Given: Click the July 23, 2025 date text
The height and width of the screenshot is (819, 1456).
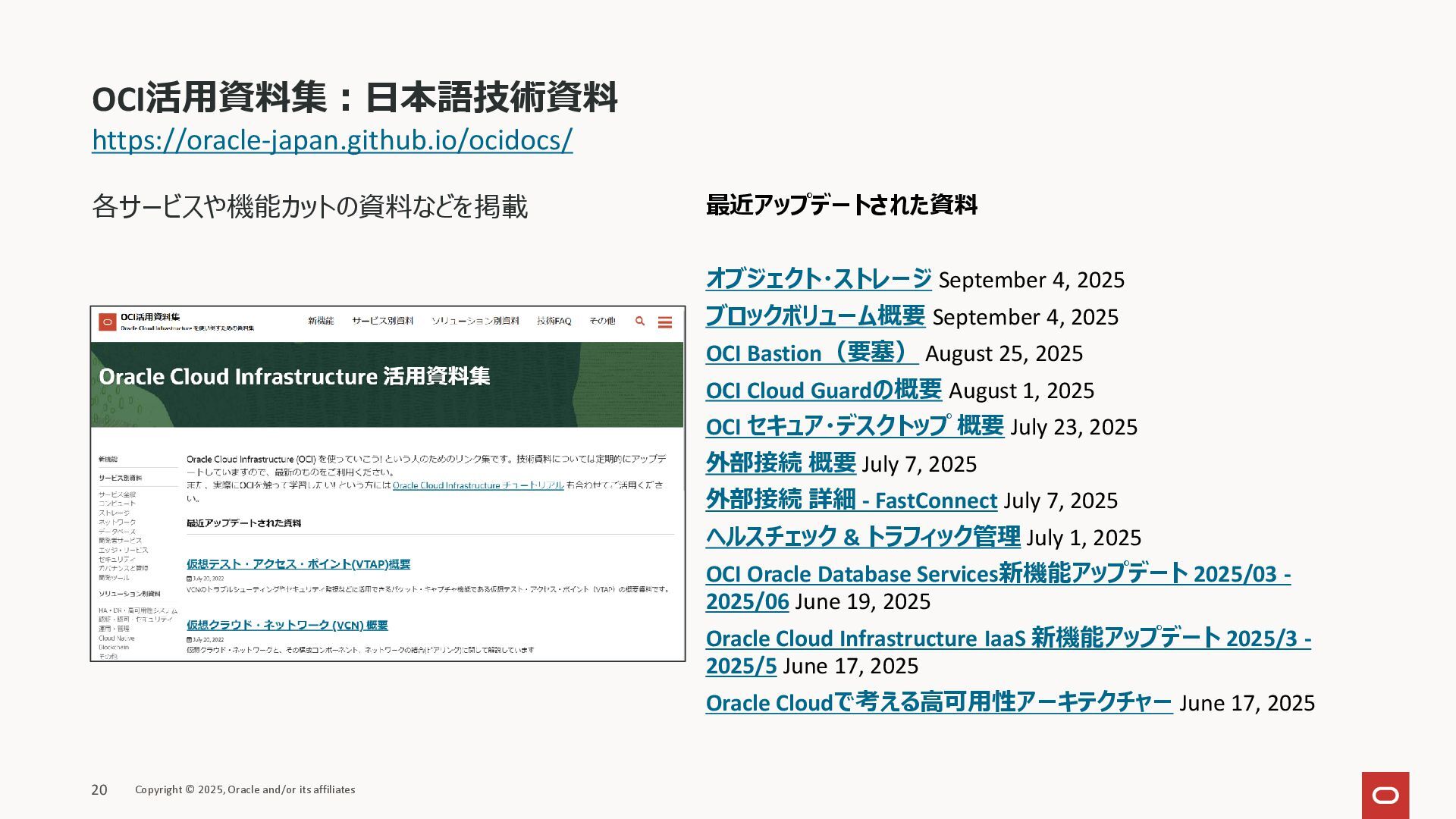Looking at the screenshot, I should click(1074, 427).
